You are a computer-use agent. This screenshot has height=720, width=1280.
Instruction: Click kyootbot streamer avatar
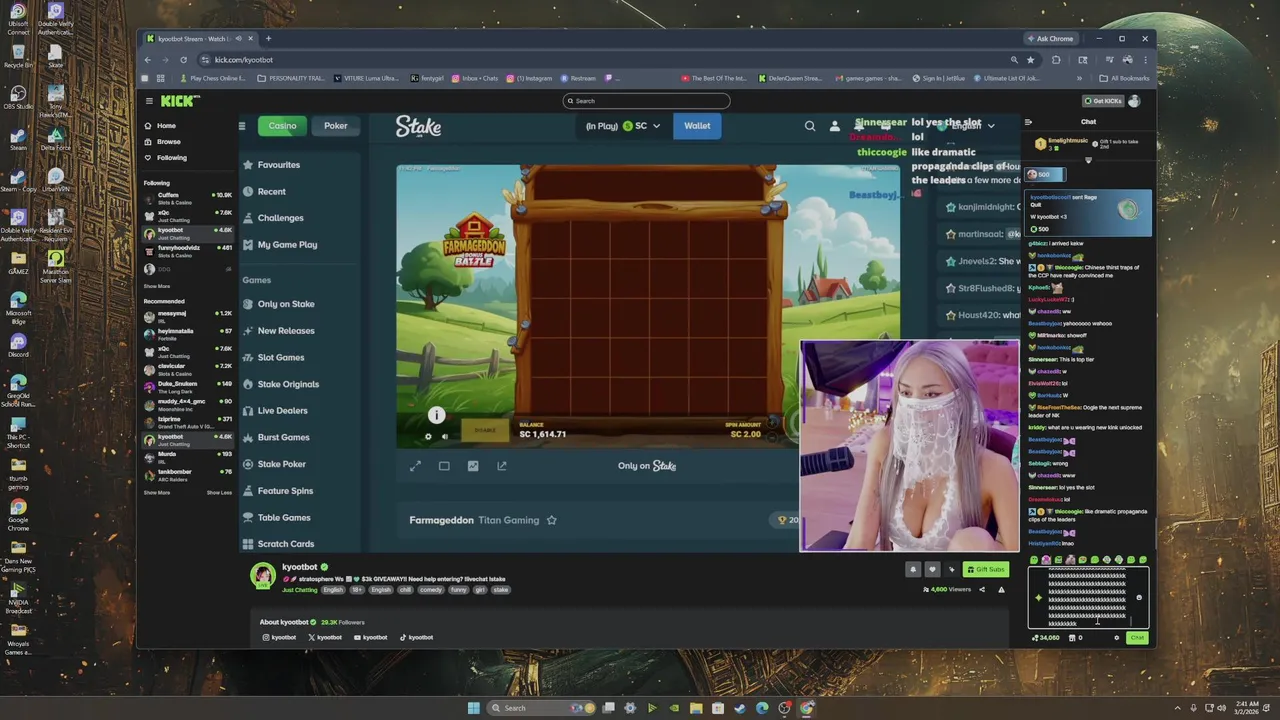pyautogui.click(x=263, y=576)
